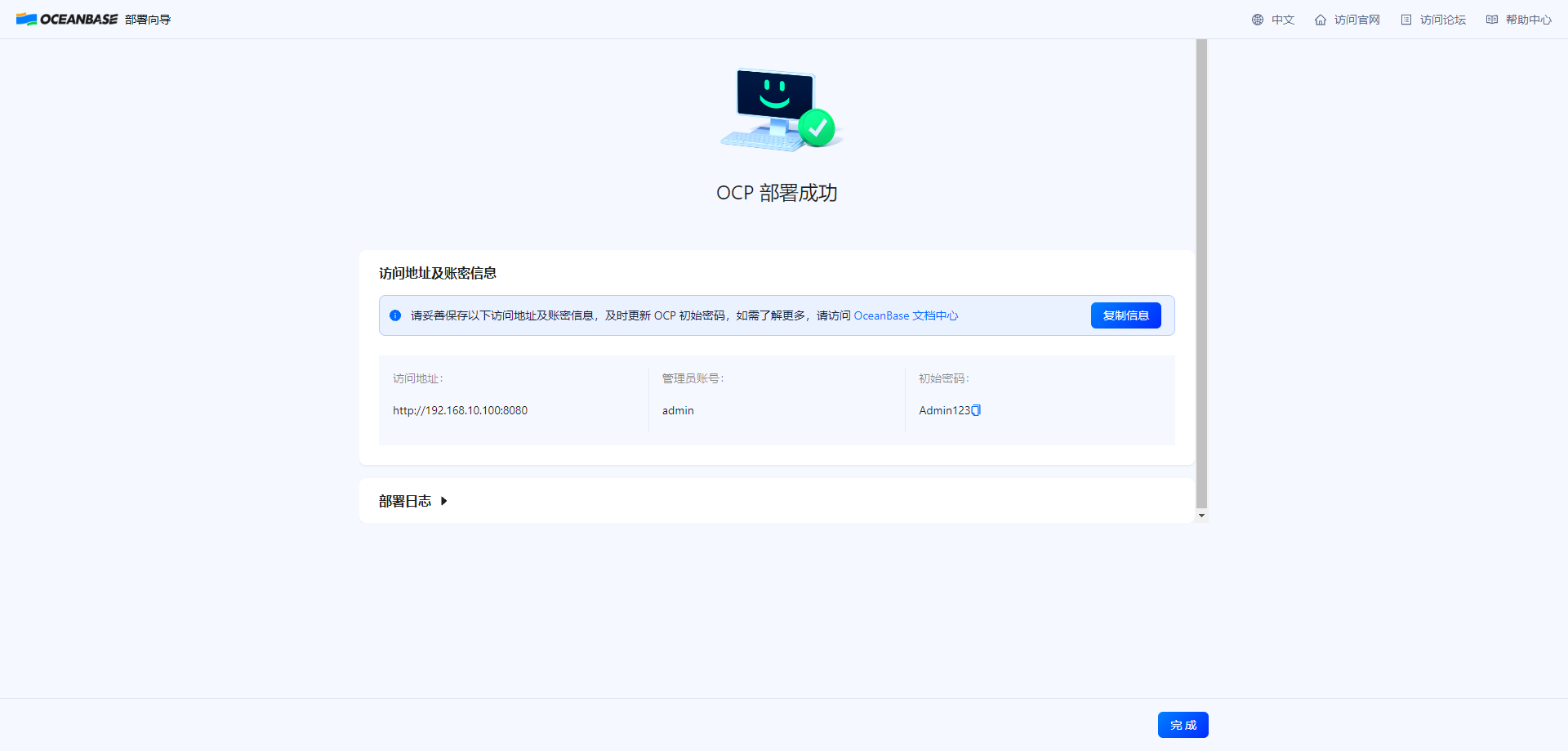Click the Admin123 password text
The image size is (1568, 751).
point(944,410)
